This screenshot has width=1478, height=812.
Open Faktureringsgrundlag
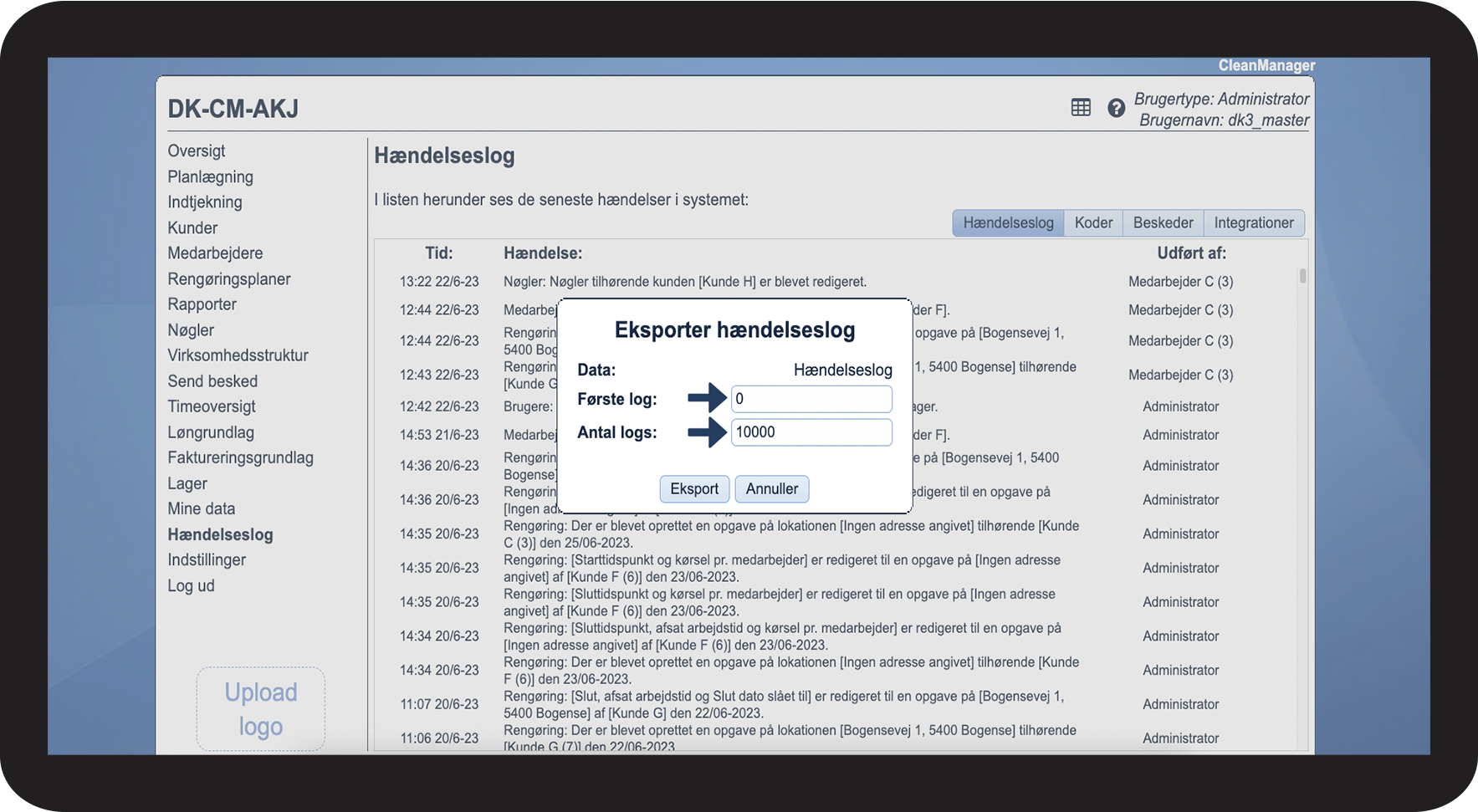tap(240, 457)
